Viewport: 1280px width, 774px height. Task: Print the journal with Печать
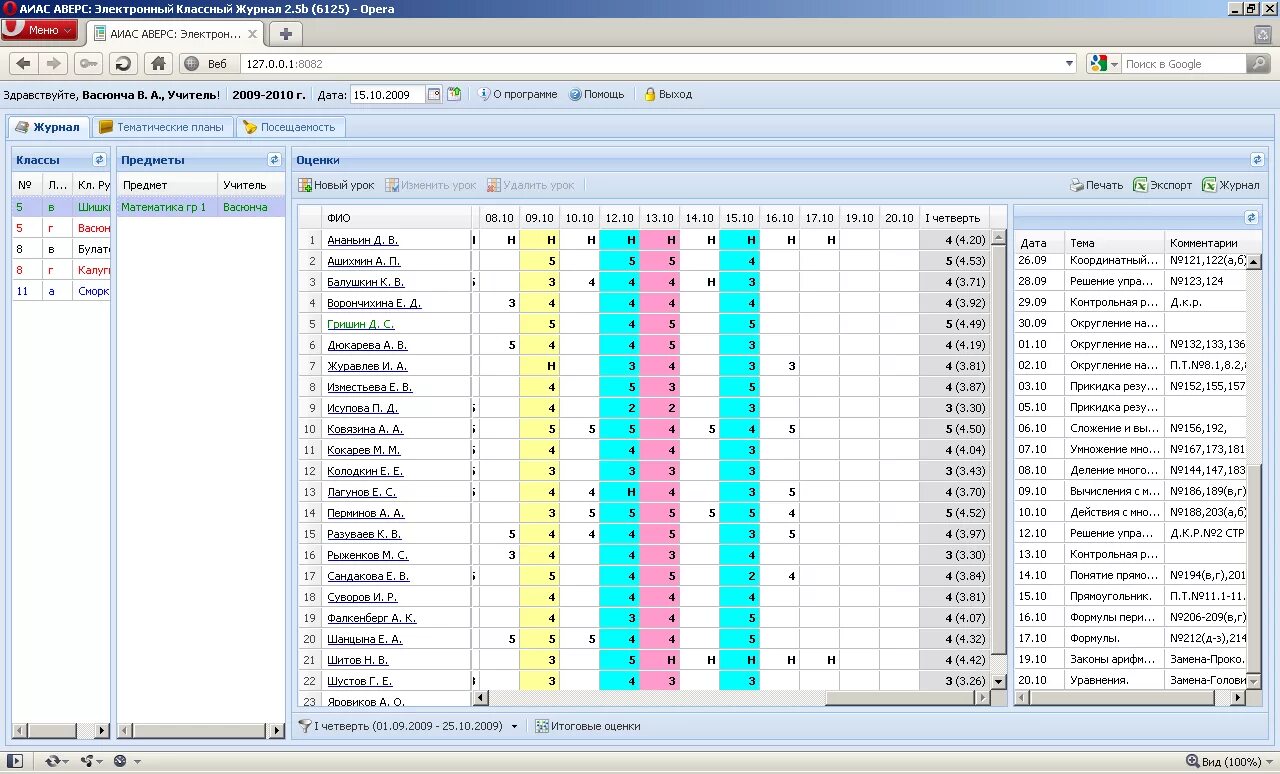tap(1097, 185)
